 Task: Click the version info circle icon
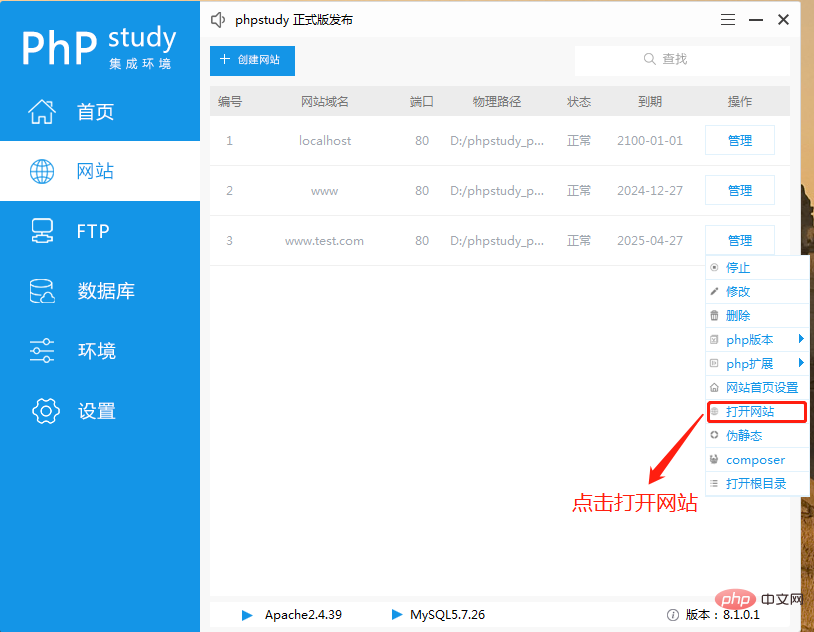pyautogui.click(x=673, y=615)
